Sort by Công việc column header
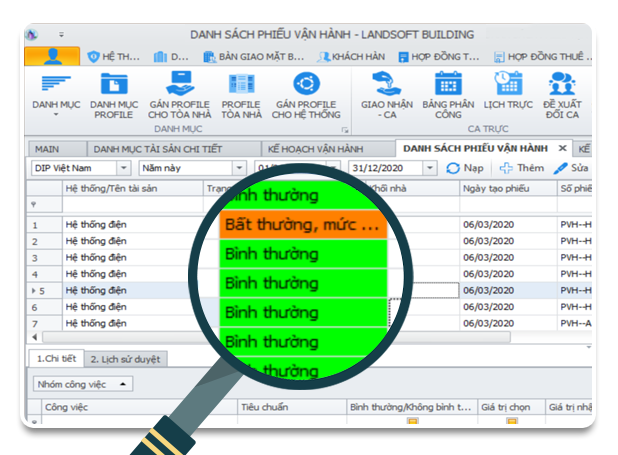The height and width of the screenshot is (455, 618). click(140, 407)
